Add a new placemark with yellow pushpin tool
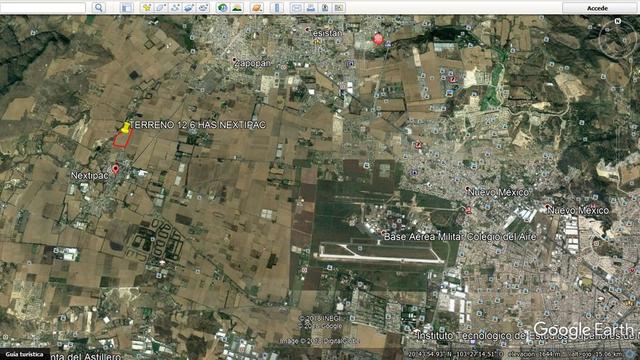Image resolution: width=640 pixels, height=360 pixels. [x=147, y=7]
